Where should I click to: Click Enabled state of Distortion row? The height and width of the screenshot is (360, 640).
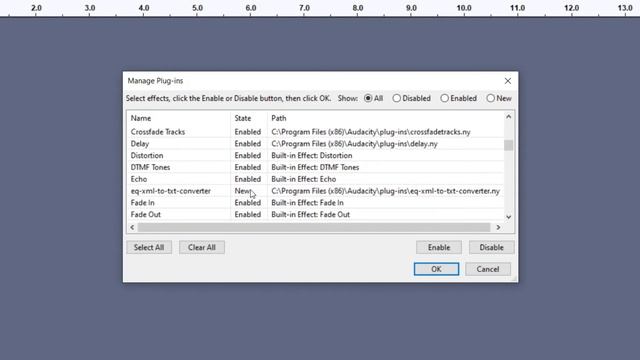point(248,156)
